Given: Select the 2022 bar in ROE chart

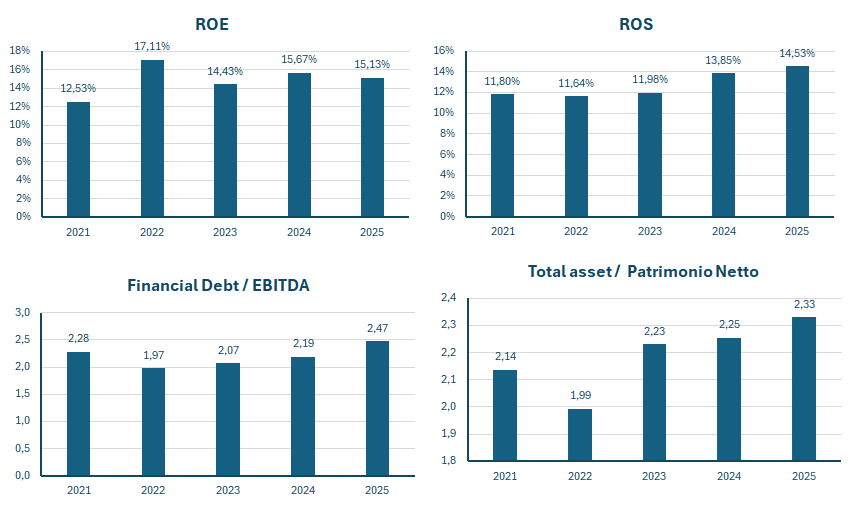Looking at the screenshot, I should [x=152, y=138].
